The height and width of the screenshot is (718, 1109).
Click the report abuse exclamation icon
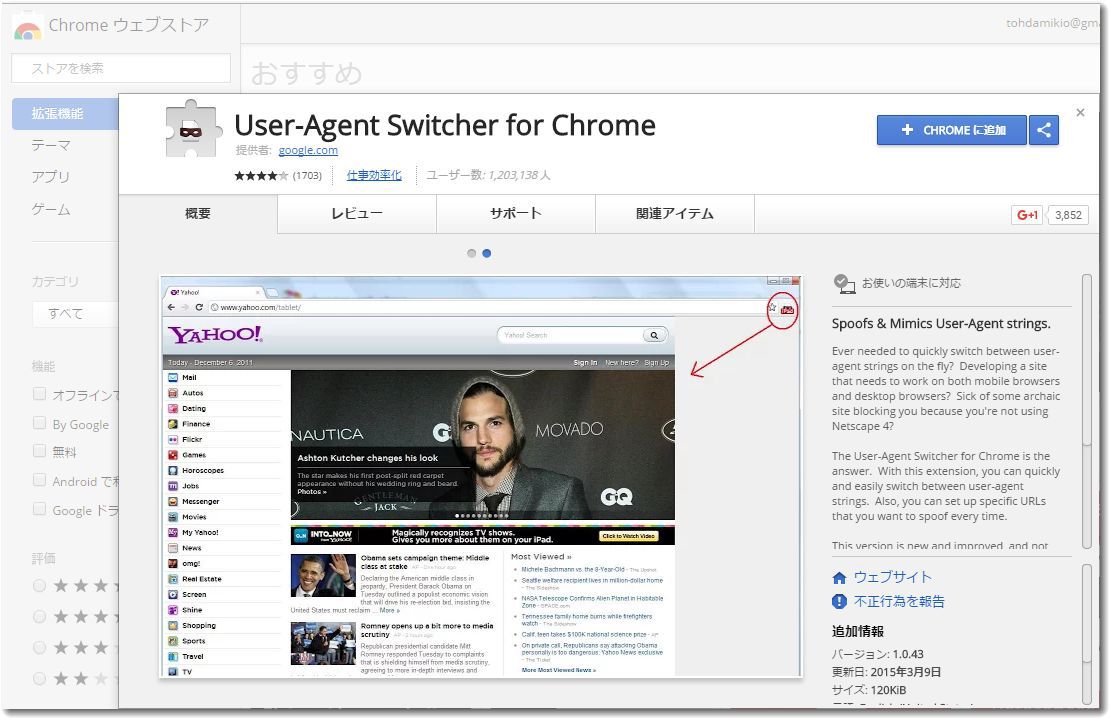840,602
